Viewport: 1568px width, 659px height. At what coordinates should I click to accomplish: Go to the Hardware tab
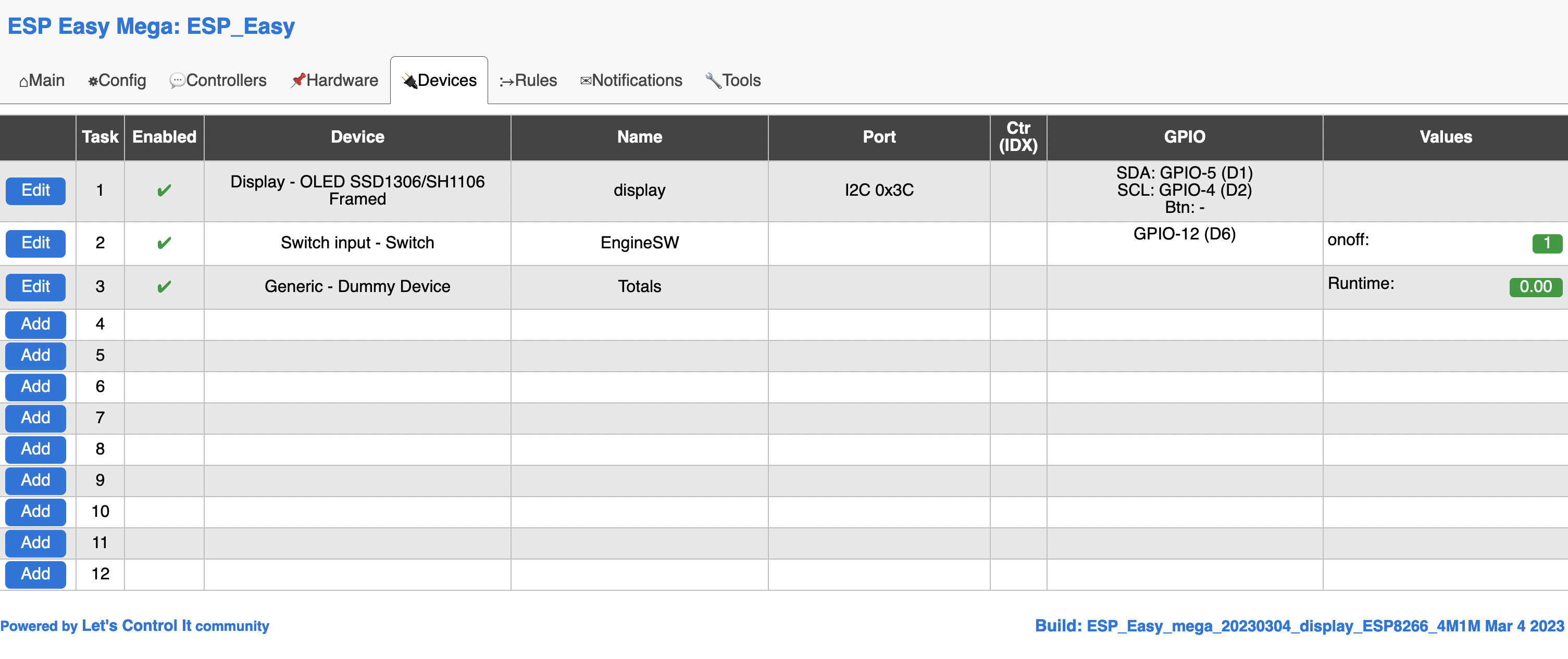pos(334,80)
